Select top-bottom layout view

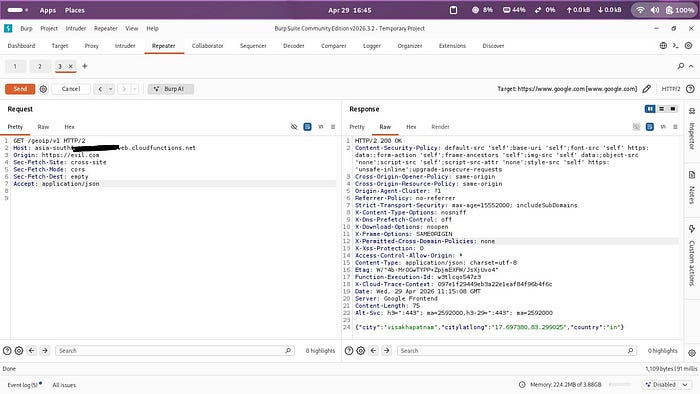coord(662,109)
